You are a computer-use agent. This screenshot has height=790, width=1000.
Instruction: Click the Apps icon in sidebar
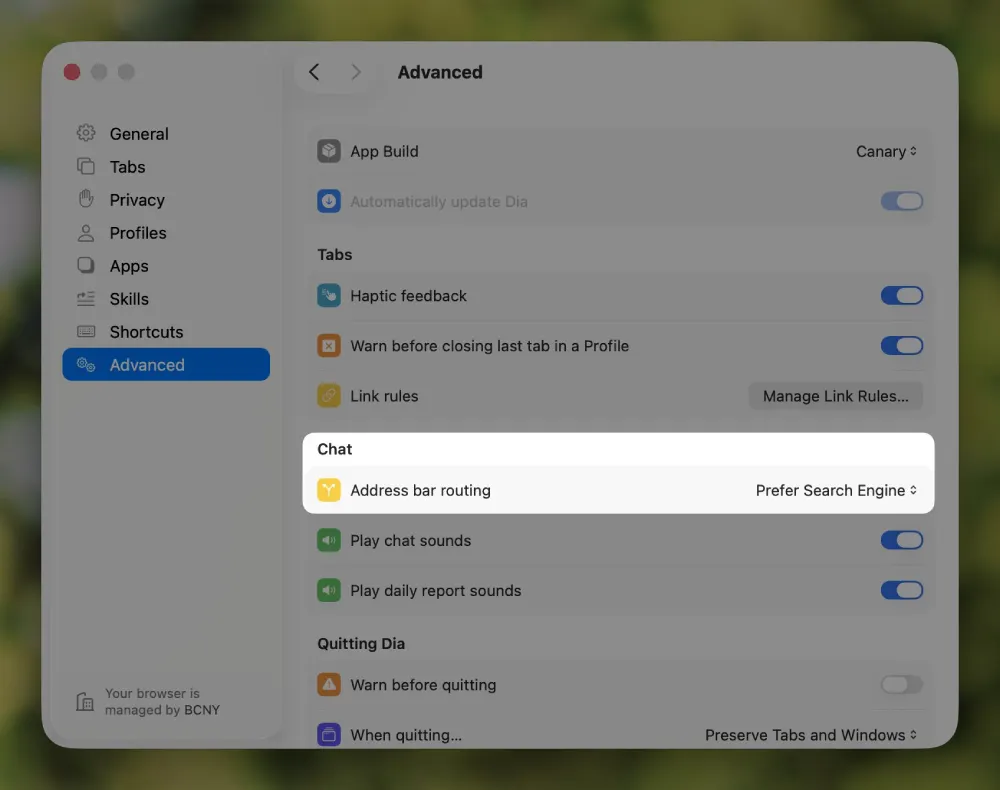pyautogui.click(x=85, y=265)
